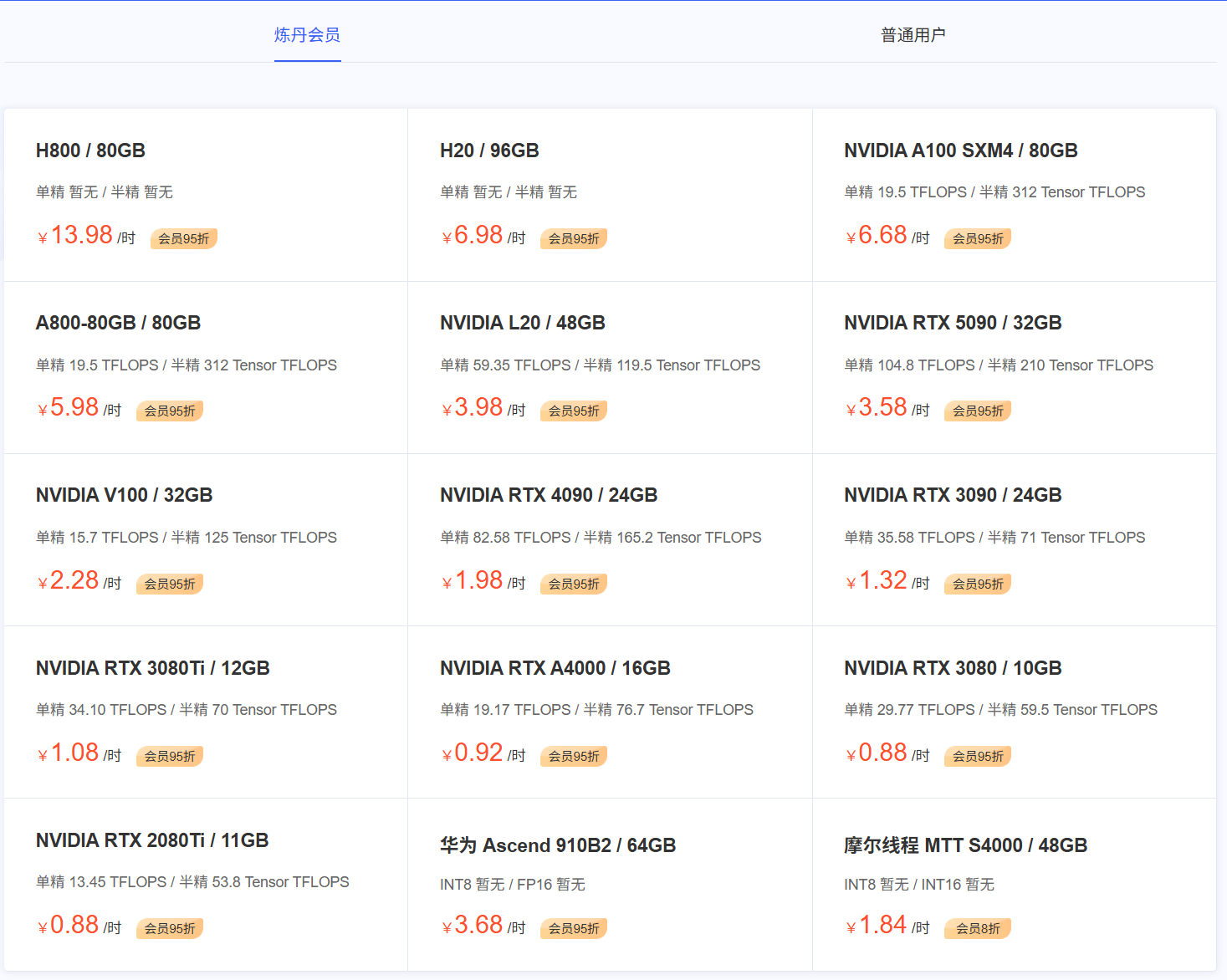Switch to the 普通用户 tab
The image size is (1227, 980).
[913, 35]
